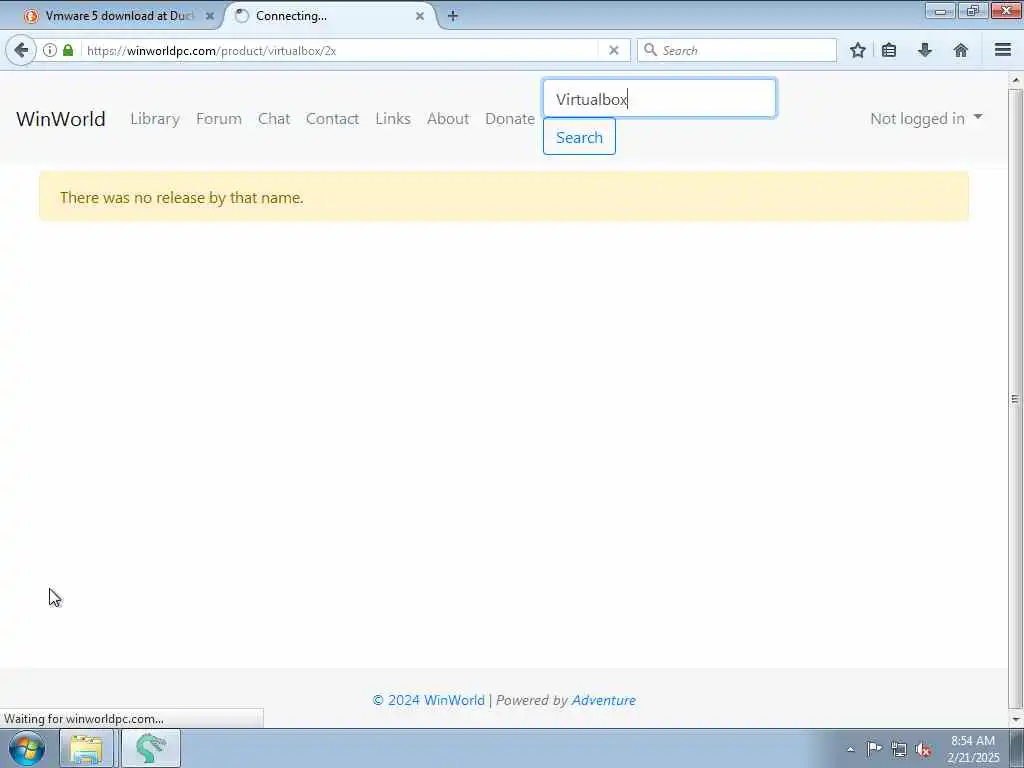Show hidden system tray icons
The image size is (1024, 768).
tap(850, 750)
